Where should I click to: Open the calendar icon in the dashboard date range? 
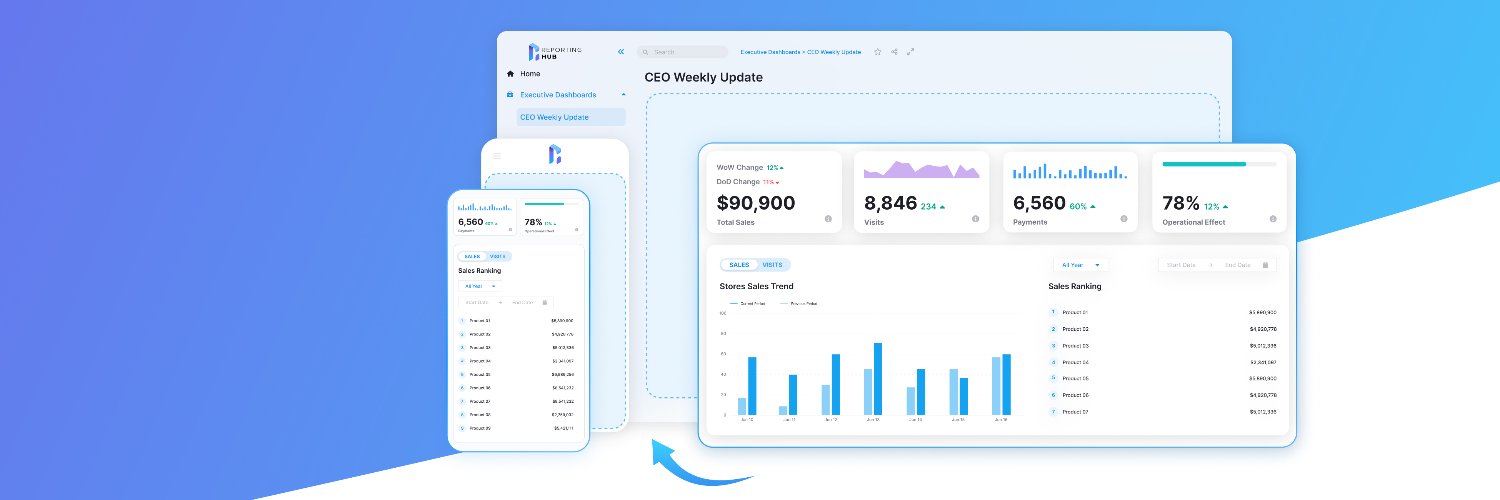[1266, 265]
